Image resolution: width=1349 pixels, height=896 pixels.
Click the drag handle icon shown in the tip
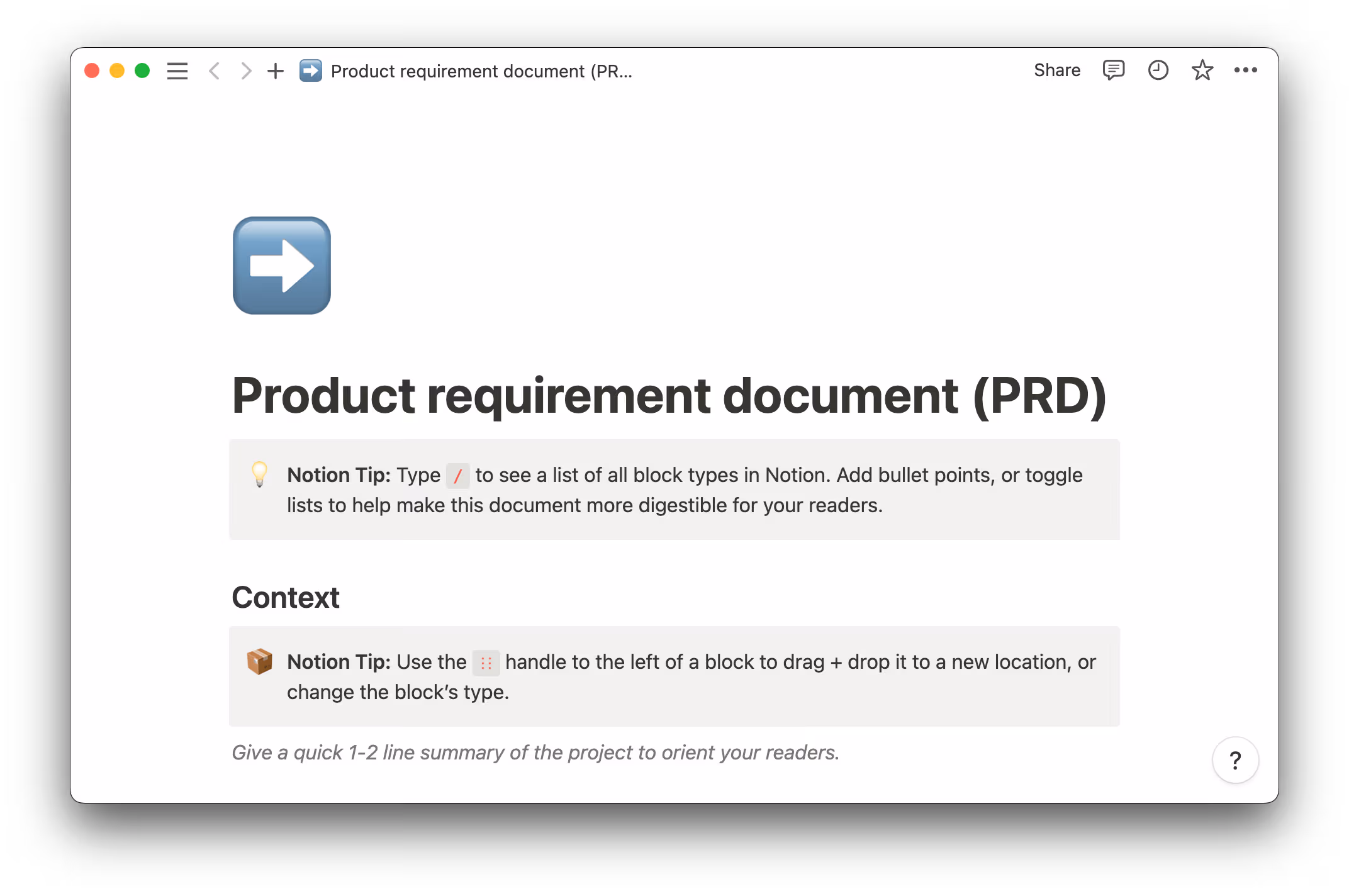click(485, 663)
